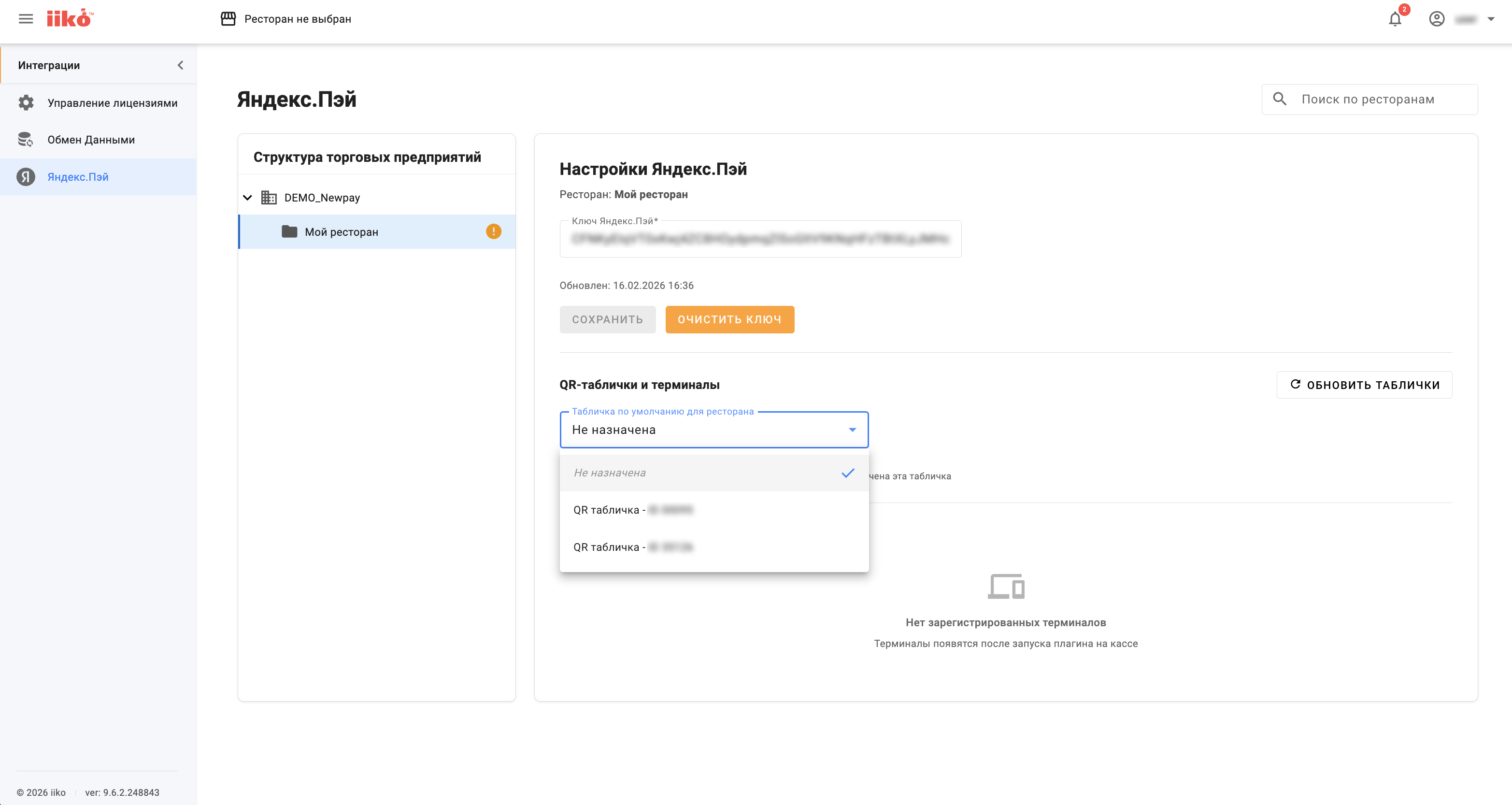The height and width of the screenshot is (805, 1512).
Task: Click the restaurant storefront icon in header
Action: 228,19
